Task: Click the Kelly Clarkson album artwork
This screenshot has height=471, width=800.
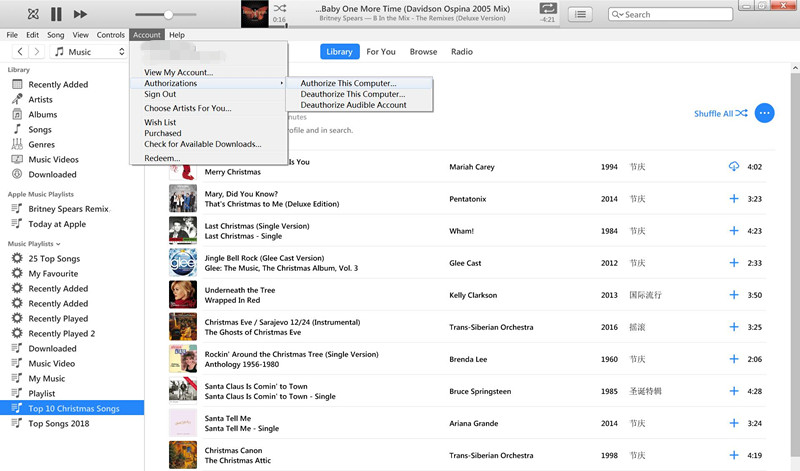Action: [183, 295]
